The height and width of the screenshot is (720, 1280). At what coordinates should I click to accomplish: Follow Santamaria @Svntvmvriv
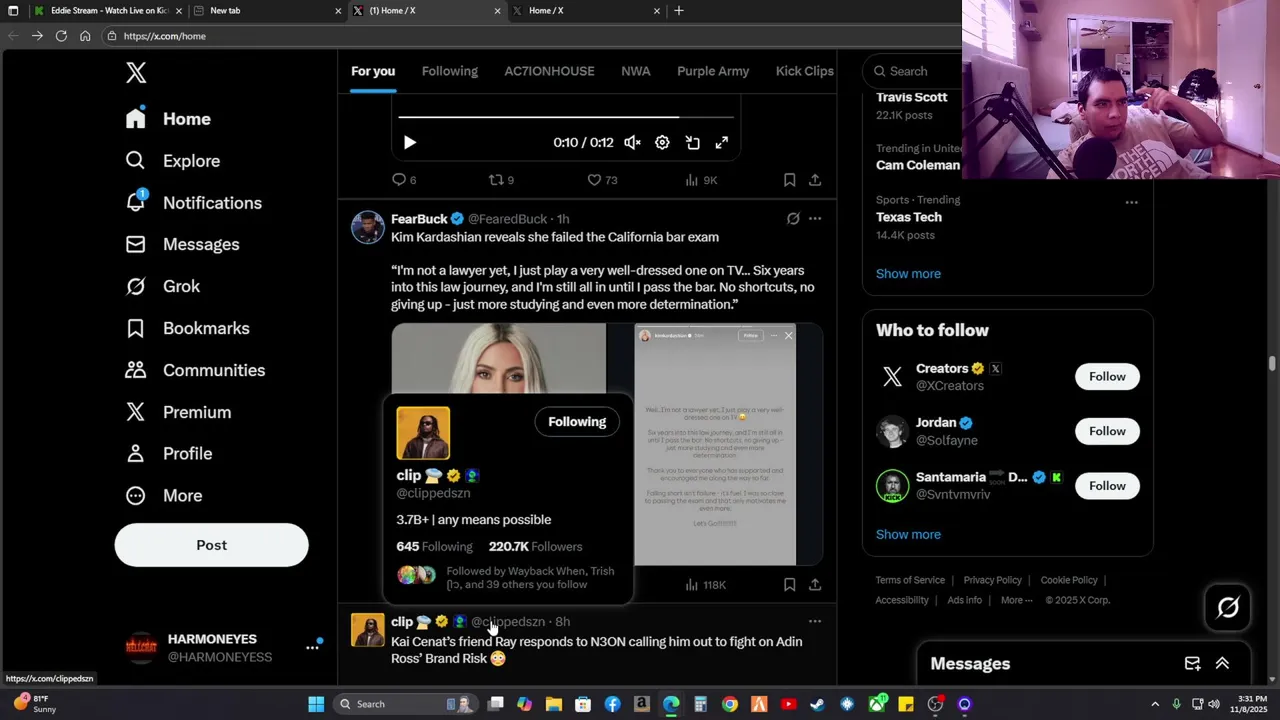(1107, 486)
